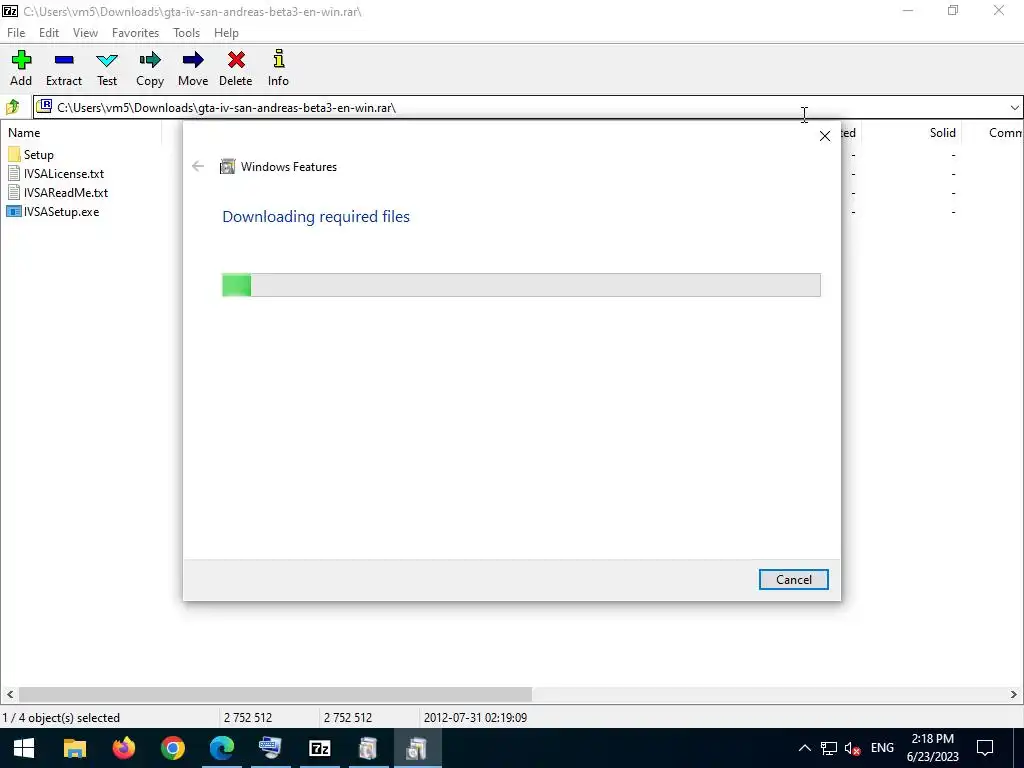Select the IVSASetup.exe file name
Image resolution: width=1024 pixels, height=768 pixels.
(x=61, y=212)
